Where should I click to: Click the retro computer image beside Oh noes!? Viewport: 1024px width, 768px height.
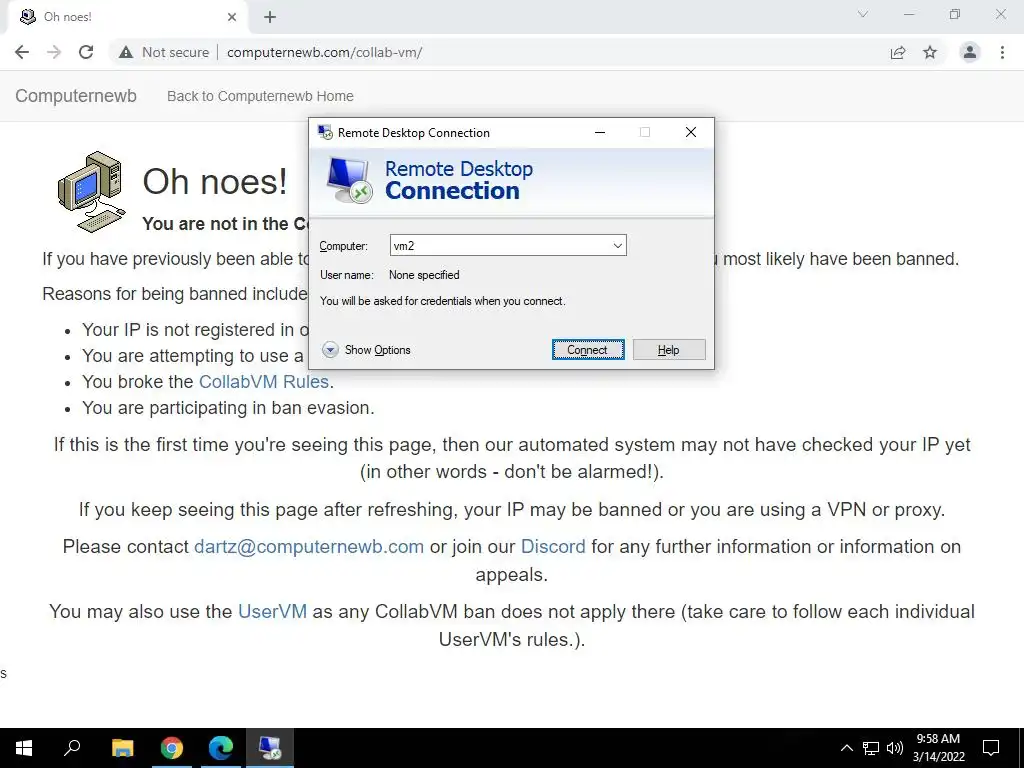tap(91, 191)
